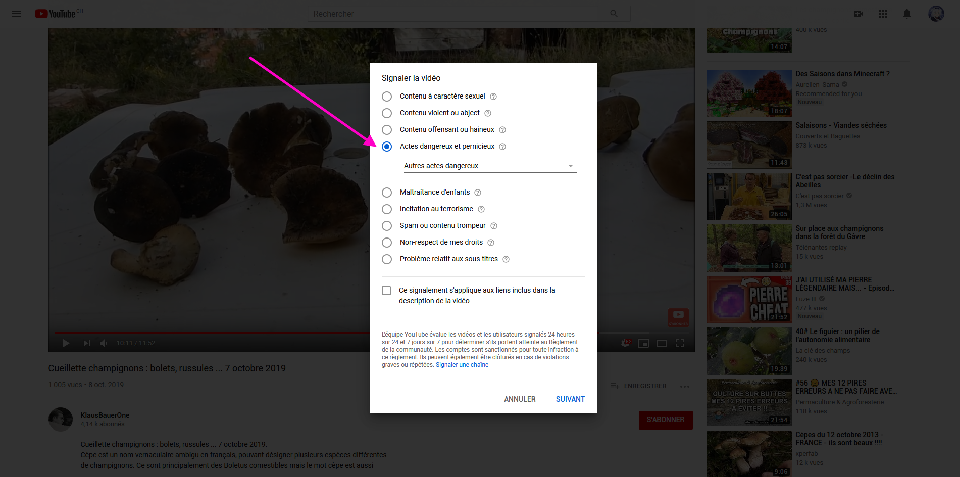Open the account avatar menu
This screenshot has height=477, width=960.
click(x=936, y=13)
